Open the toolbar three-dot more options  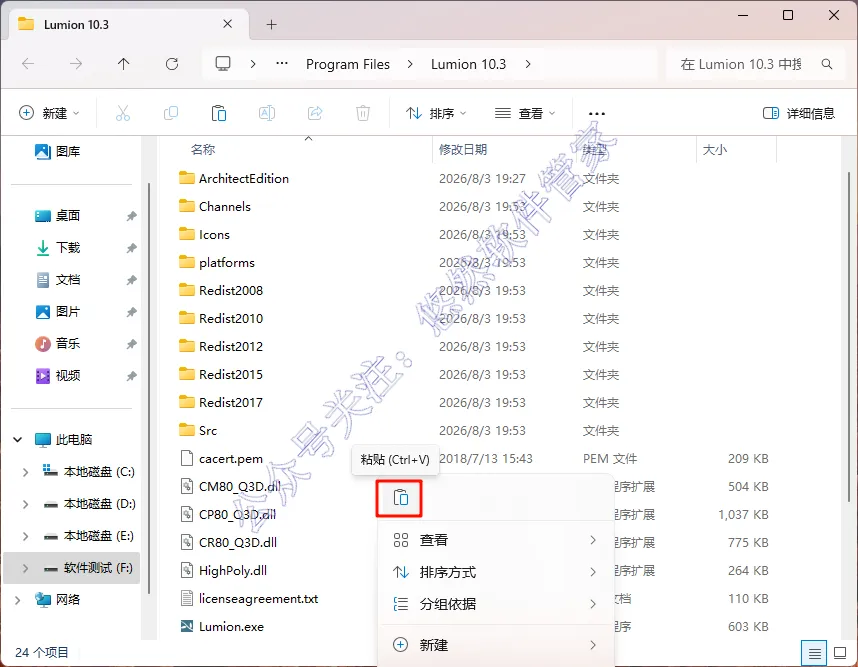(596, 113)
